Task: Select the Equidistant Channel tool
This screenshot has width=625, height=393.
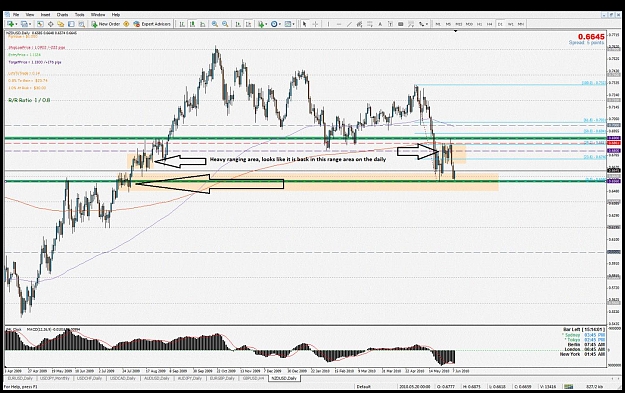Action: 360,24
